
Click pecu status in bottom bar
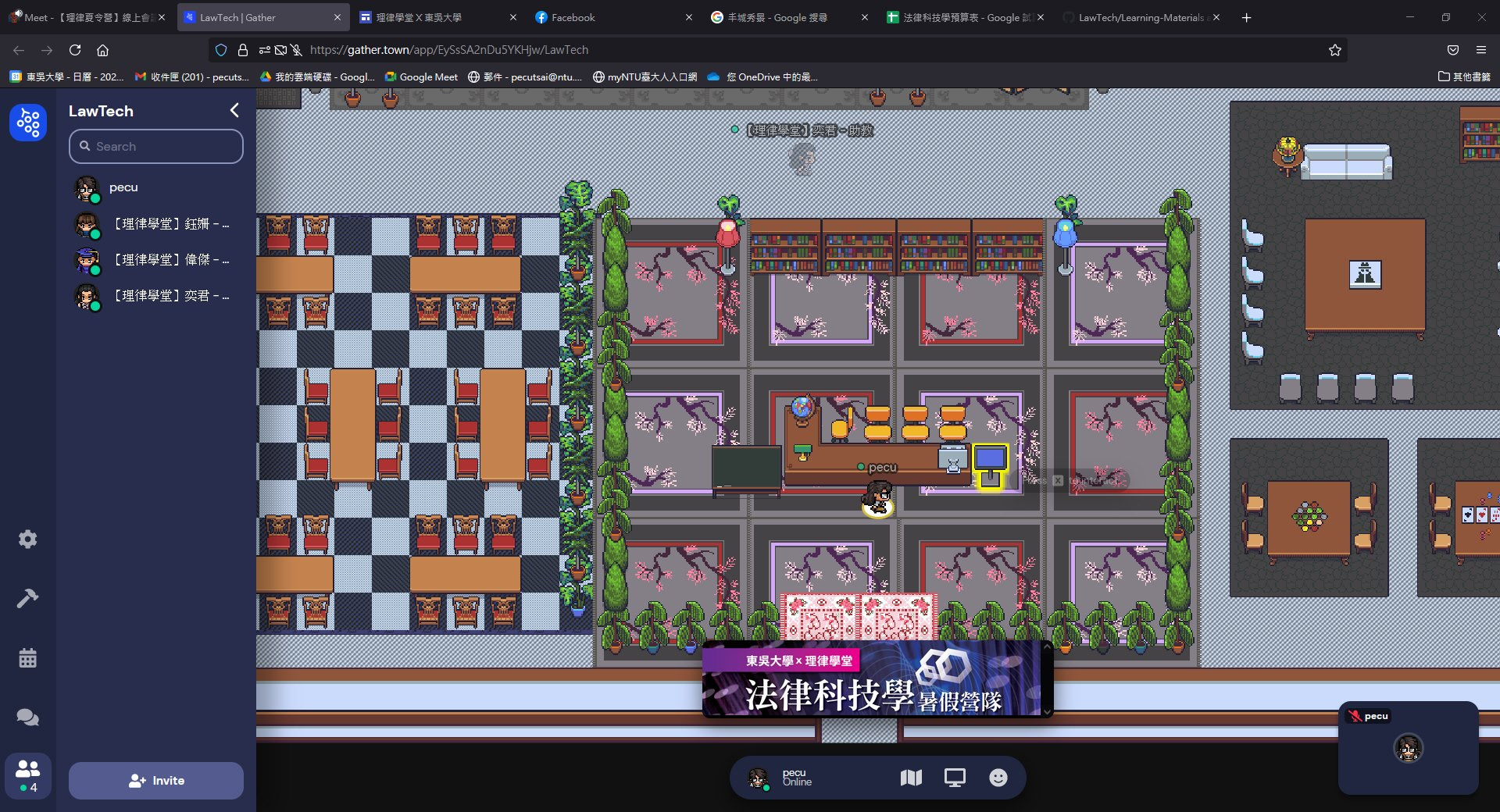(x=796, y=778)
